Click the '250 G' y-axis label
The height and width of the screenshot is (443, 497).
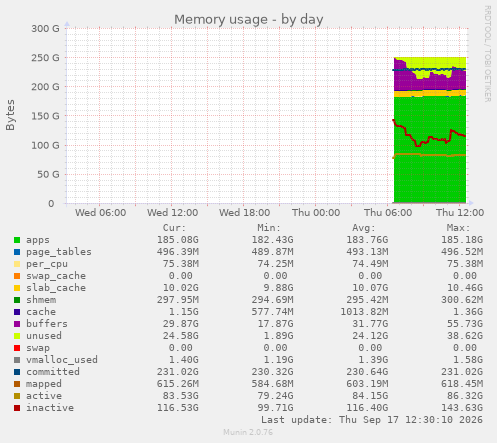[x=45, y=58]
